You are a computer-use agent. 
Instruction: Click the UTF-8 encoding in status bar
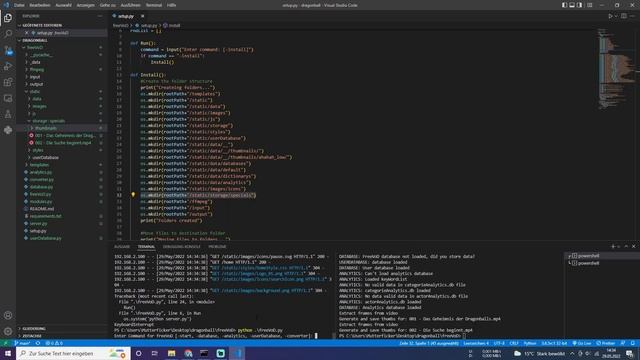499,343
